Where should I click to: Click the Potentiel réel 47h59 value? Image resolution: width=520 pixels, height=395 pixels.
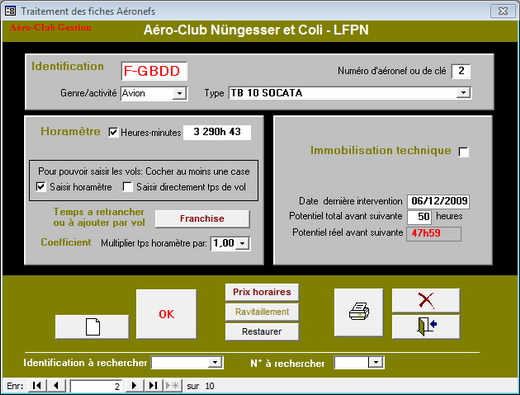(x=434, y=233)
